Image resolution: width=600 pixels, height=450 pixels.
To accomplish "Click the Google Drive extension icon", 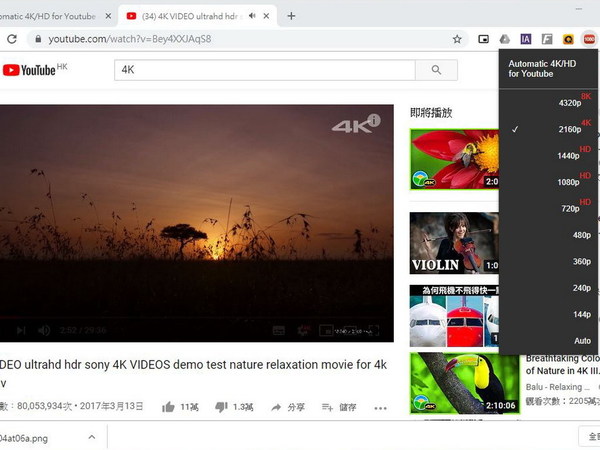I will click(x=505, y=39).
